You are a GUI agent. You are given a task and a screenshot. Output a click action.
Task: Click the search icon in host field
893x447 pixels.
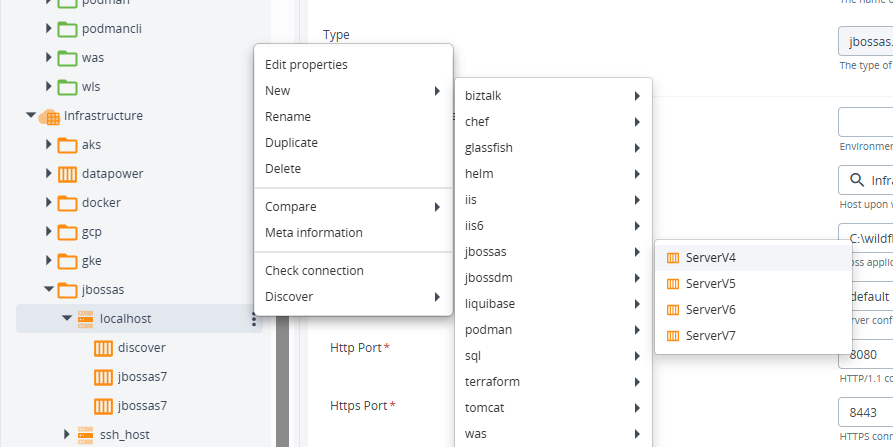click(x=856, y=181)
